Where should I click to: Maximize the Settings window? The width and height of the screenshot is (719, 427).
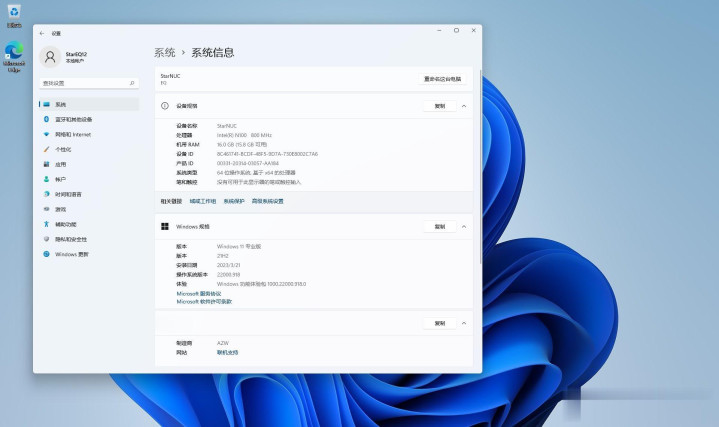pyautogui.click(x=456, y=30)
